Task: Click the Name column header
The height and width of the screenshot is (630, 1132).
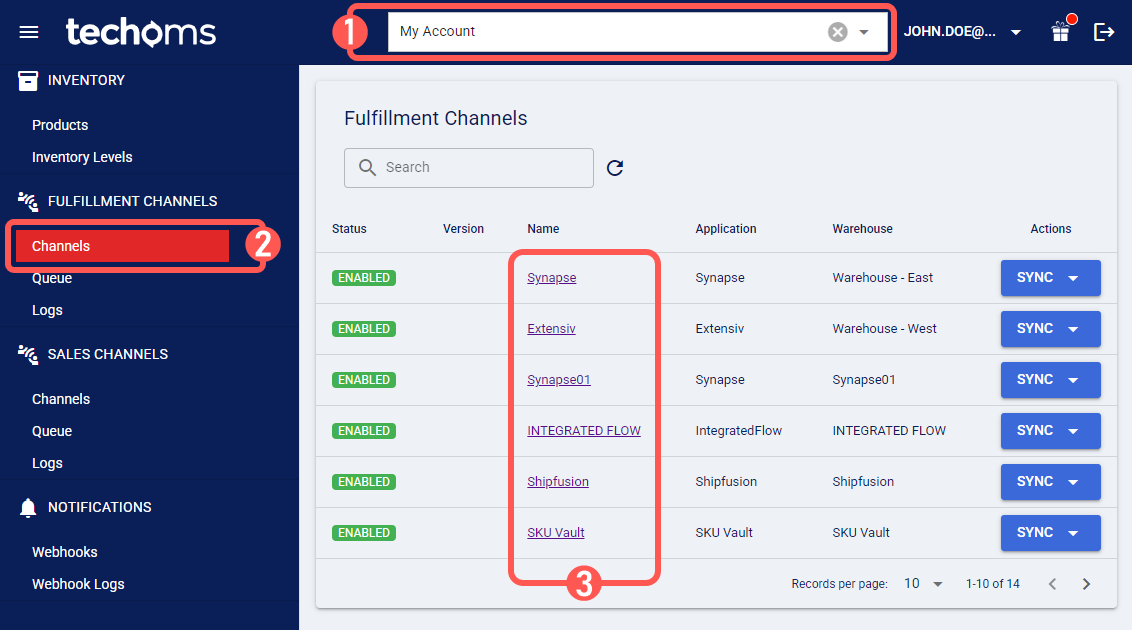Action: [543, 229]
